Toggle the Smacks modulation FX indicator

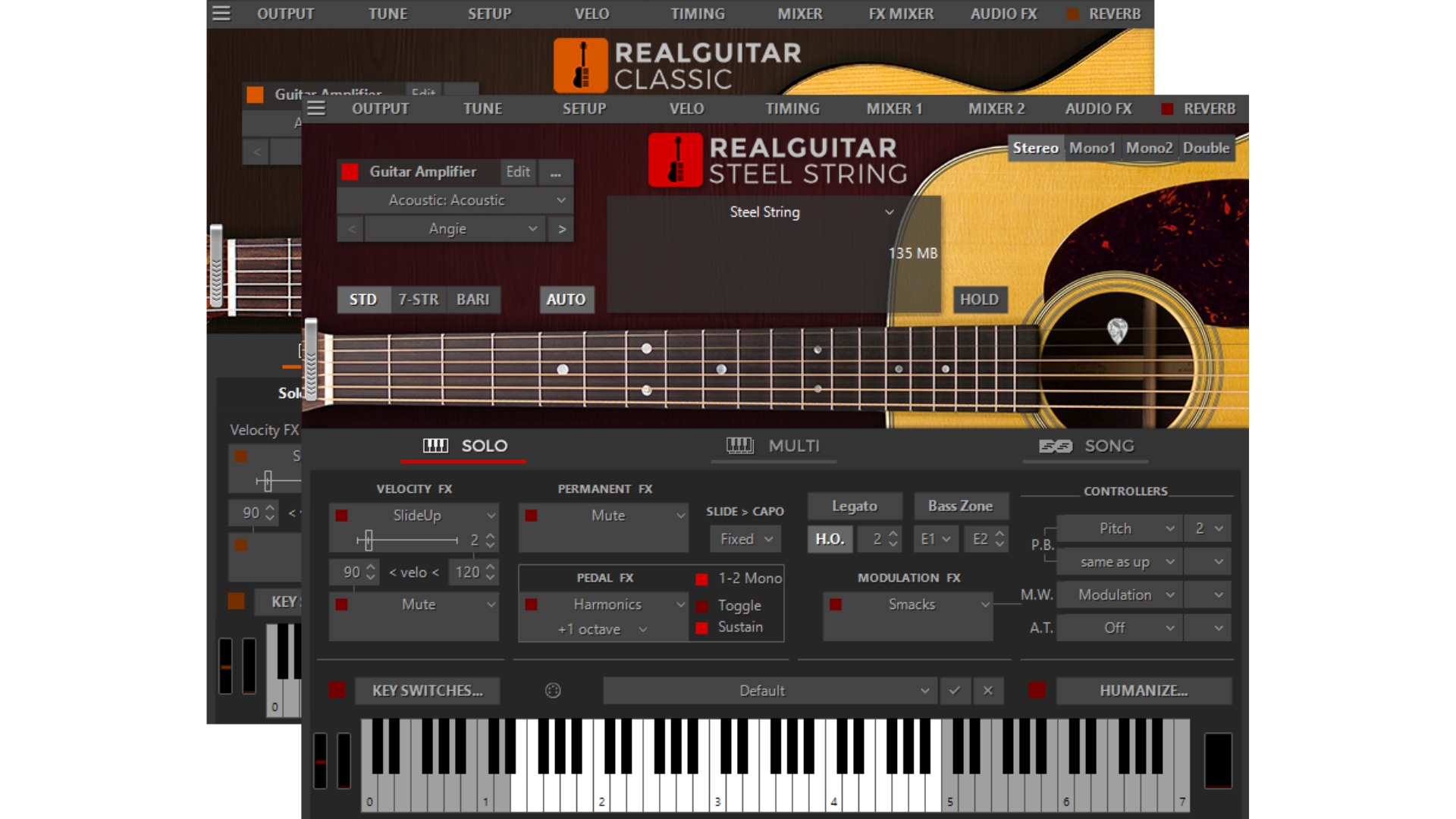[836, 604]
